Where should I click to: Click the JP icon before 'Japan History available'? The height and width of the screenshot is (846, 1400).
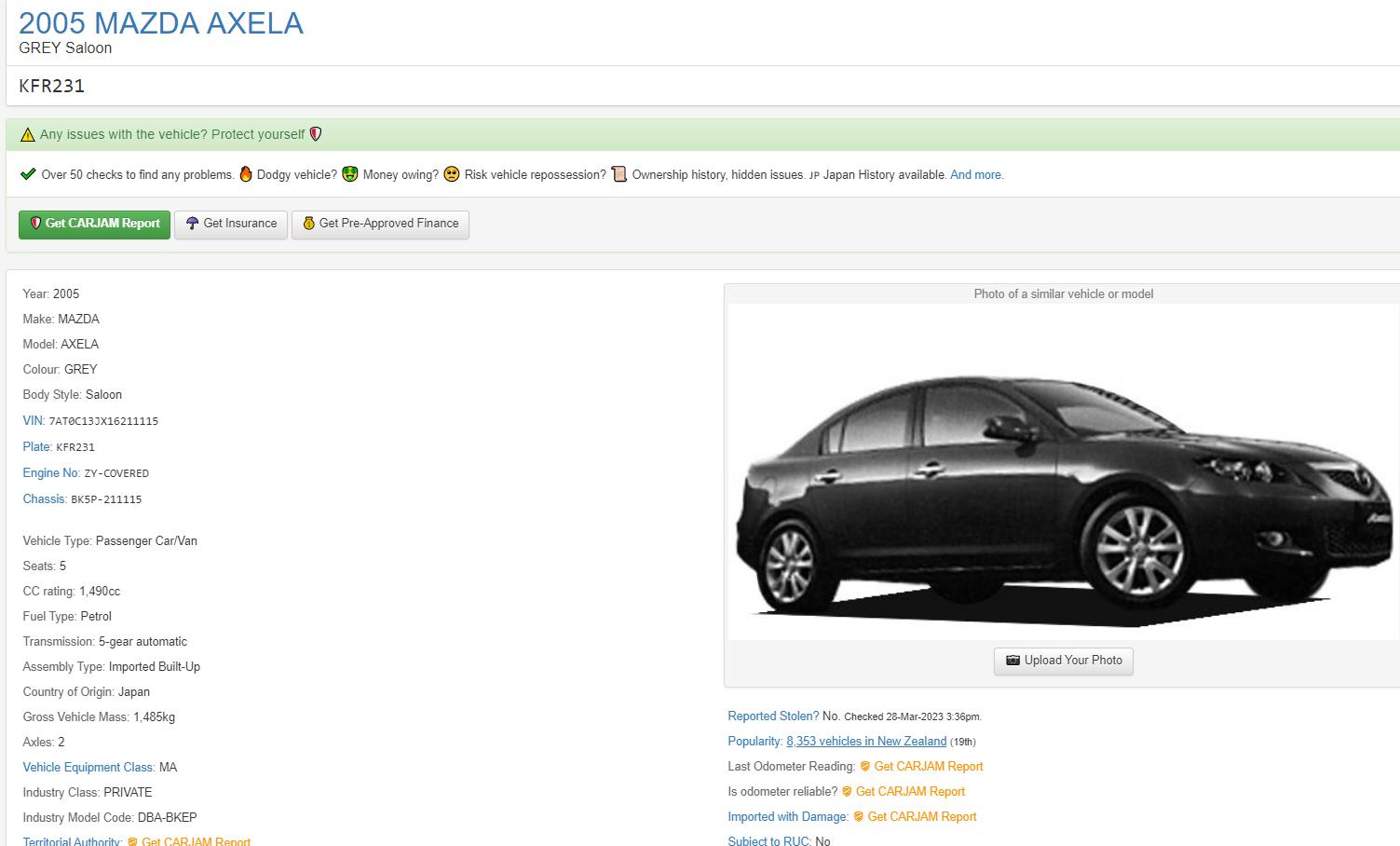[x=814, y=175]
